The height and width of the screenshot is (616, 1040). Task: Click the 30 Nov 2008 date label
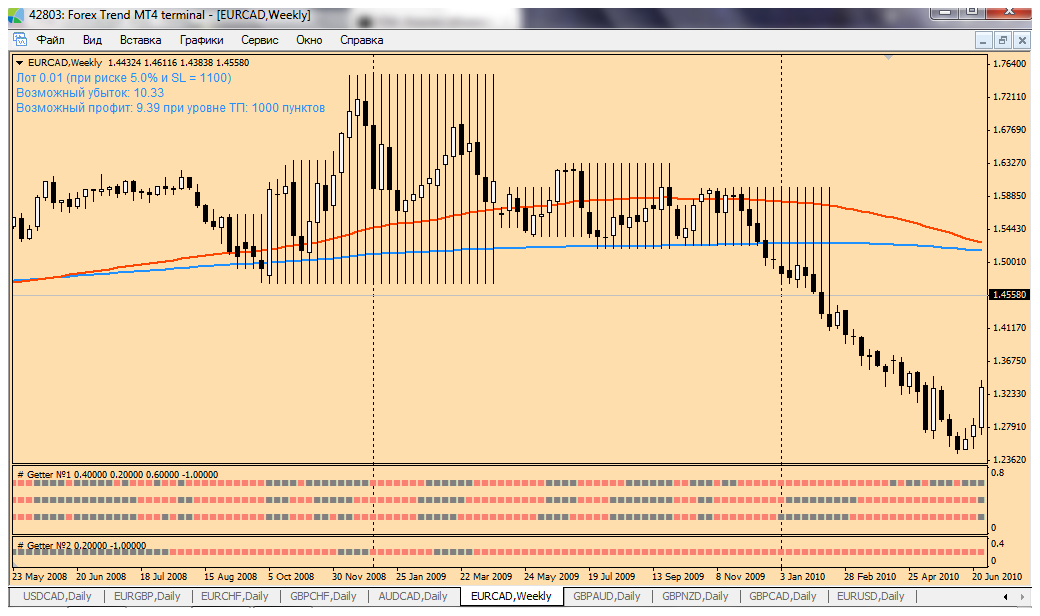pyautogui.click(x=359, y=576)
